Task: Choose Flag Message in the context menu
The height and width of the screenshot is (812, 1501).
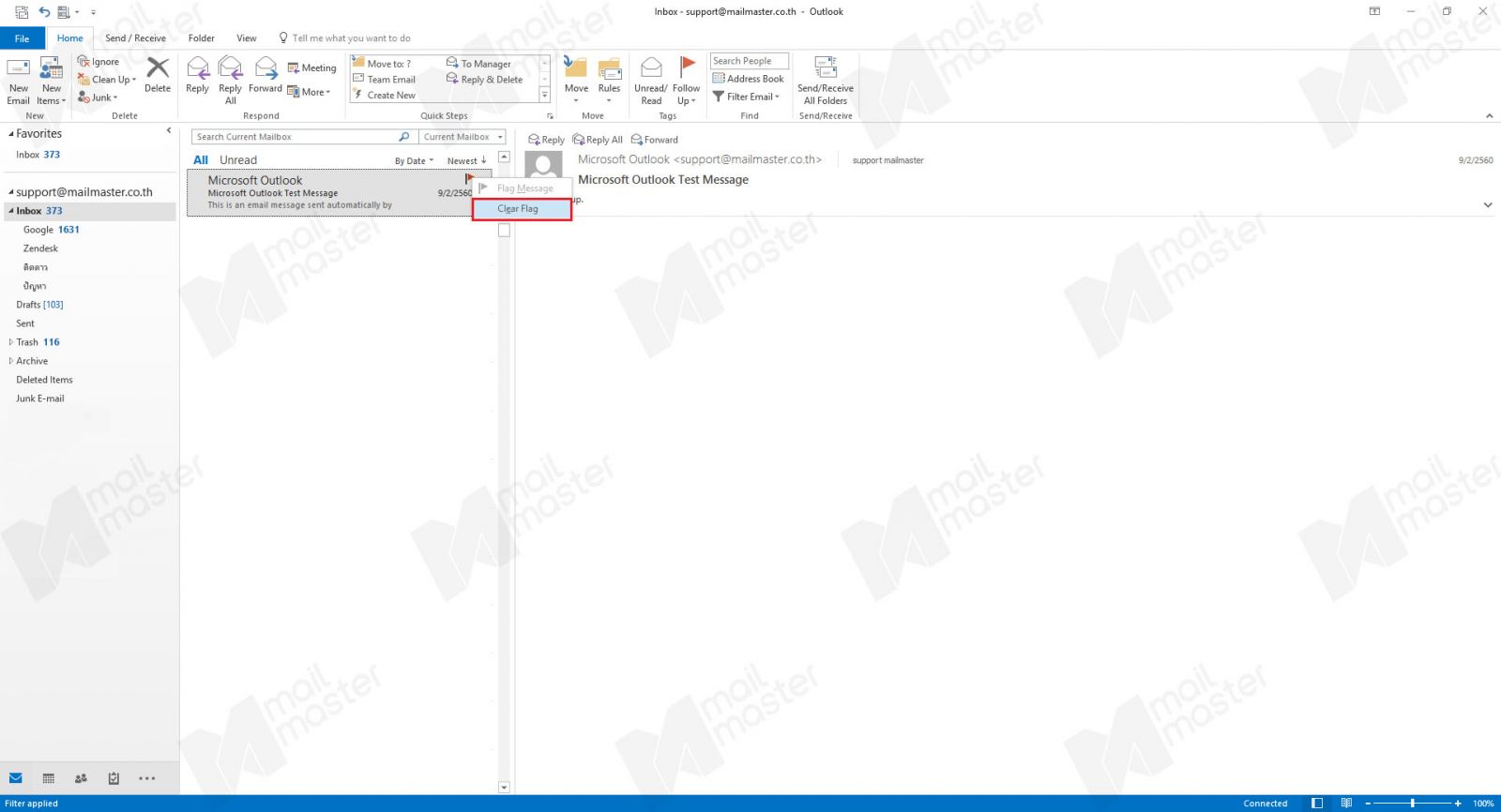Action: click(522, 188)
